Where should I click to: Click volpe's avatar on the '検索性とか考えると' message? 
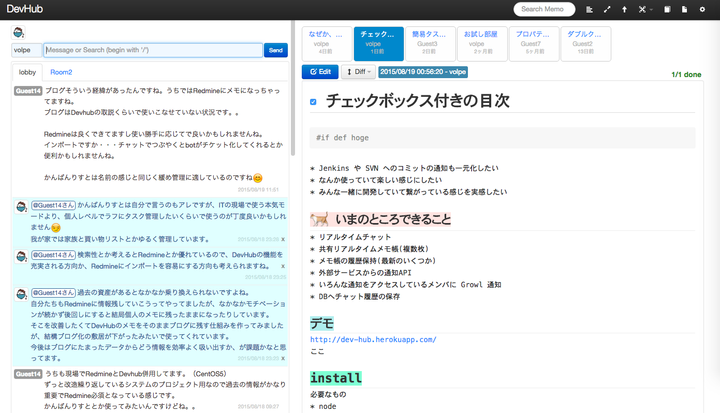pos(21,257)
